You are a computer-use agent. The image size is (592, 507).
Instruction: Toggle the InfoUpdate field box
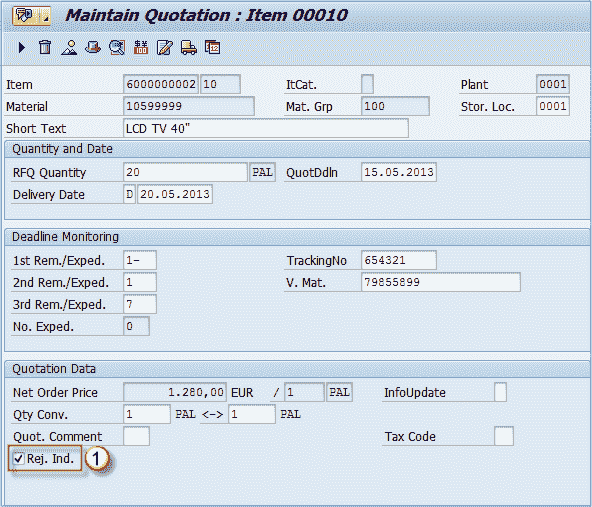(500, 392)
